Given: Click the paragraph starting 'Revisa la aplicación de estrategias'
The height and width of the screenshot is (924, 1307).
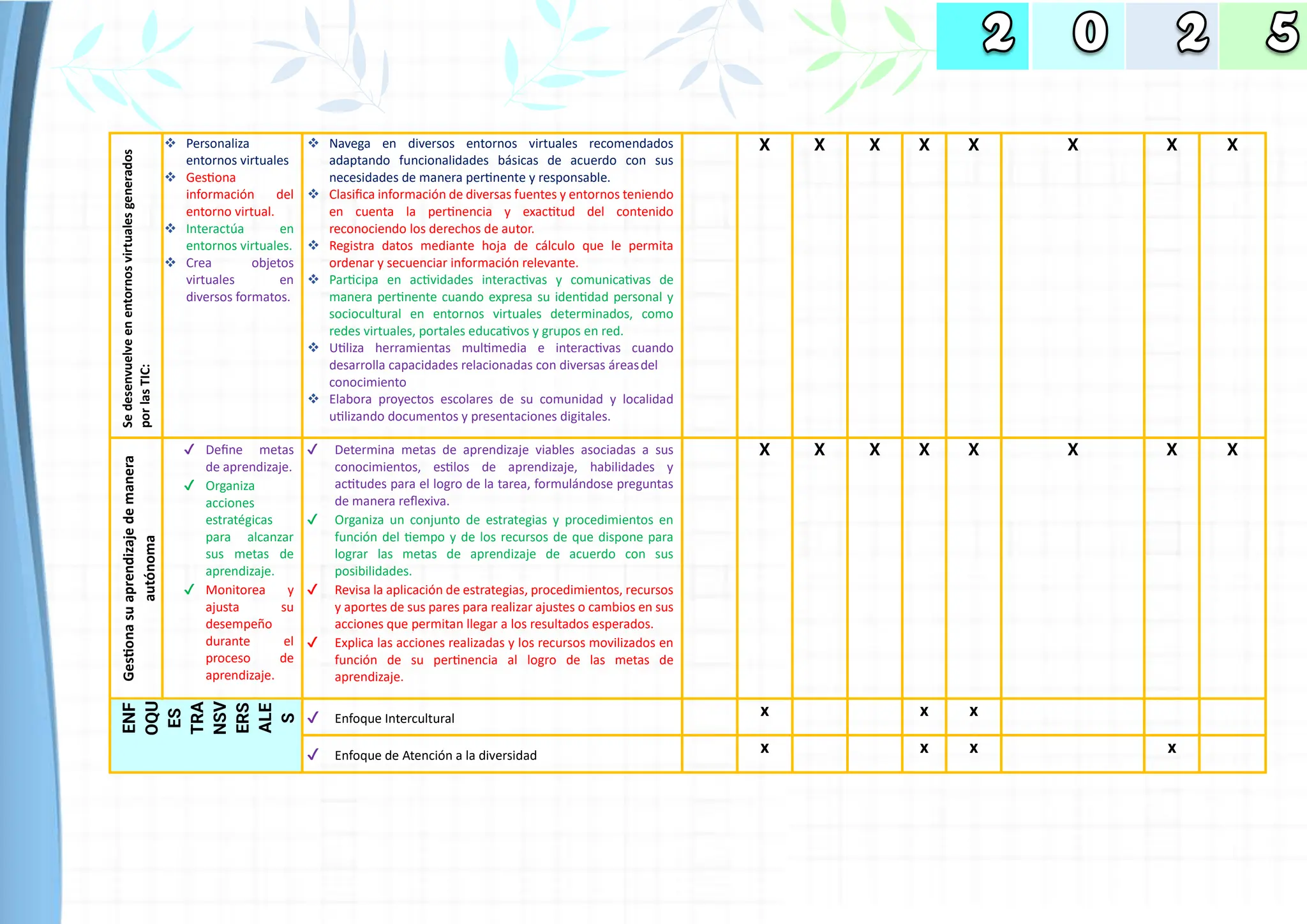Looking at the screenshot, I should pos(504,607).
